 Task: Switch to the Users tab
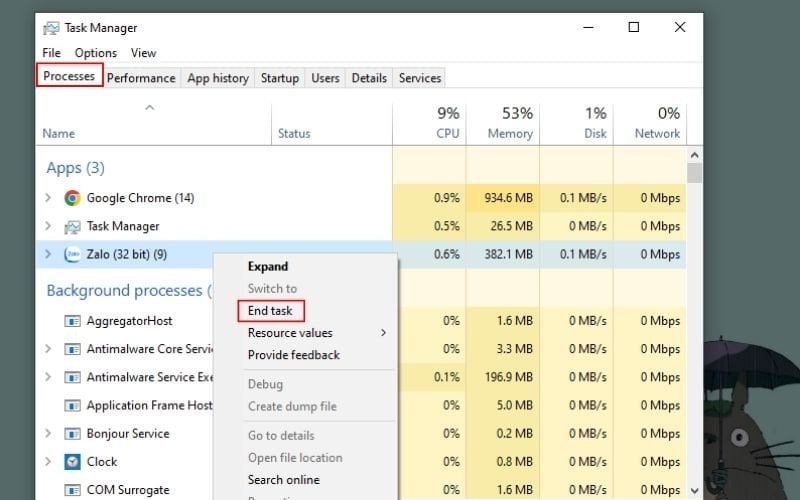point(326,78)
